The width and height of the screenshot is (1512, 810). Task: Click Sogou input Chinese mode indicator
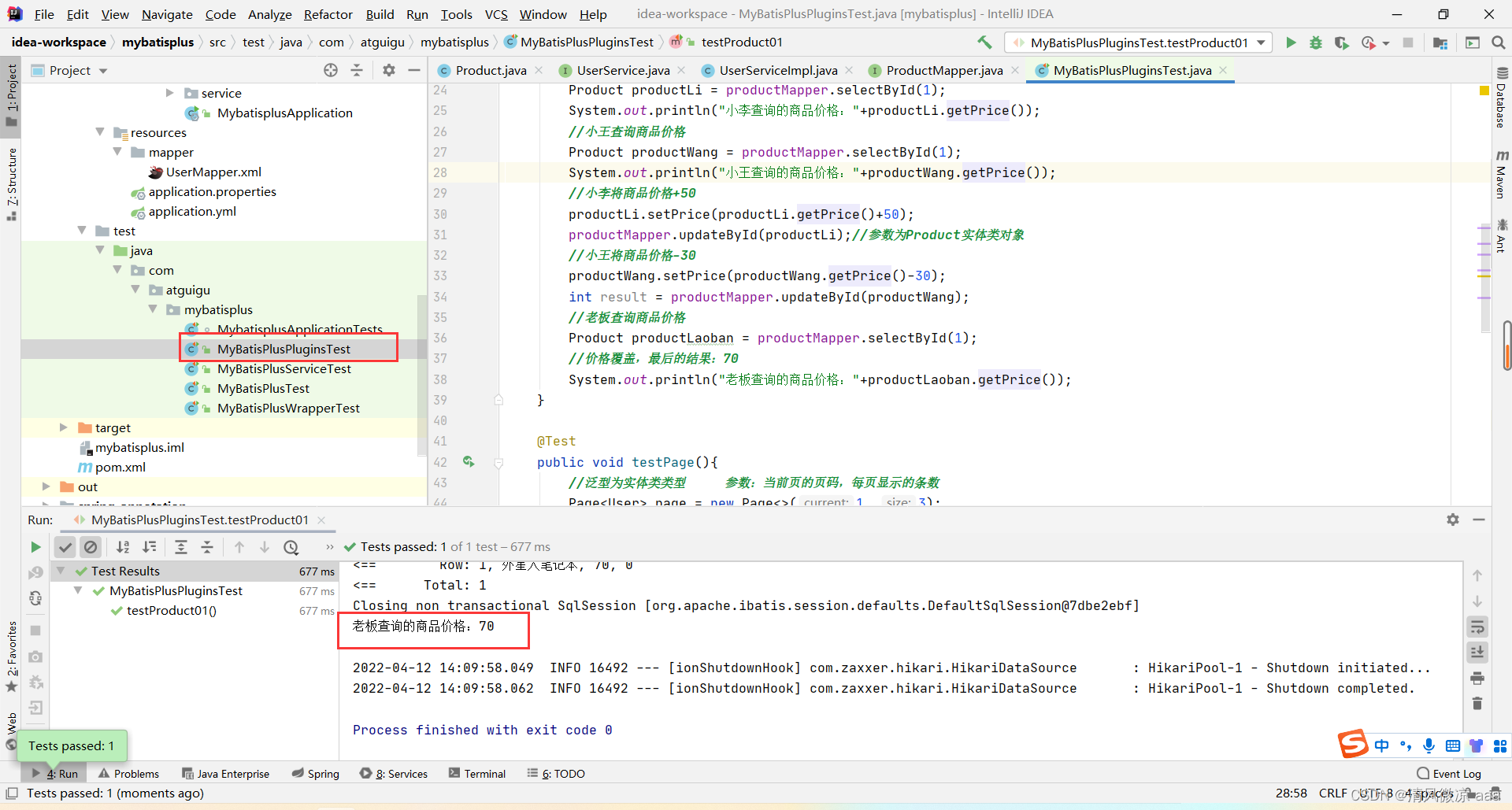1381,745
